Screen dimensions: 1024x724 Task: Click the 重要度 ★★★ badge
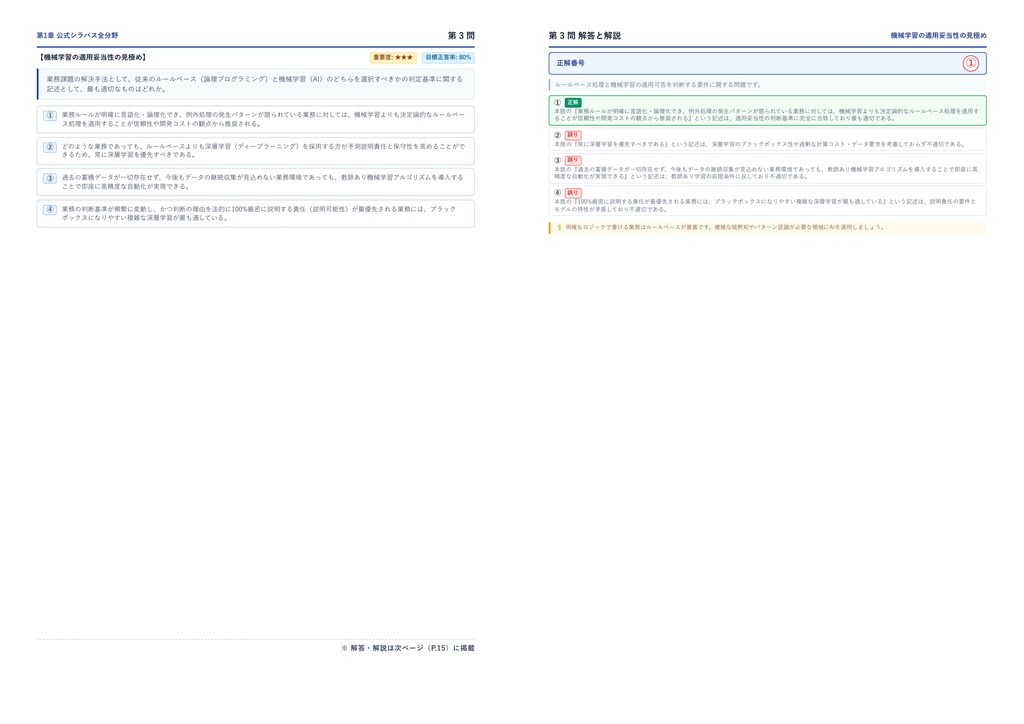point(393,57)
